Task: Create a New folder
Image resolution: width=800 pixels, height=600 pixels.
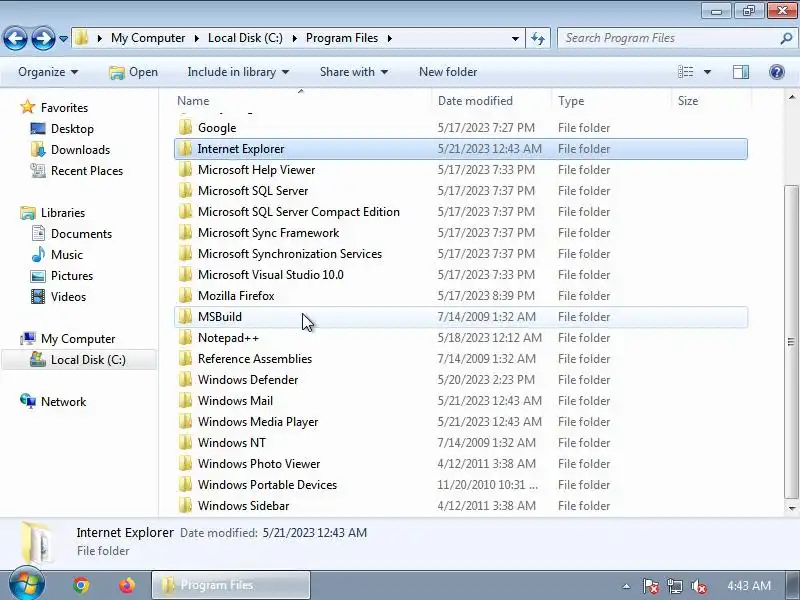Action: [448, 72]
